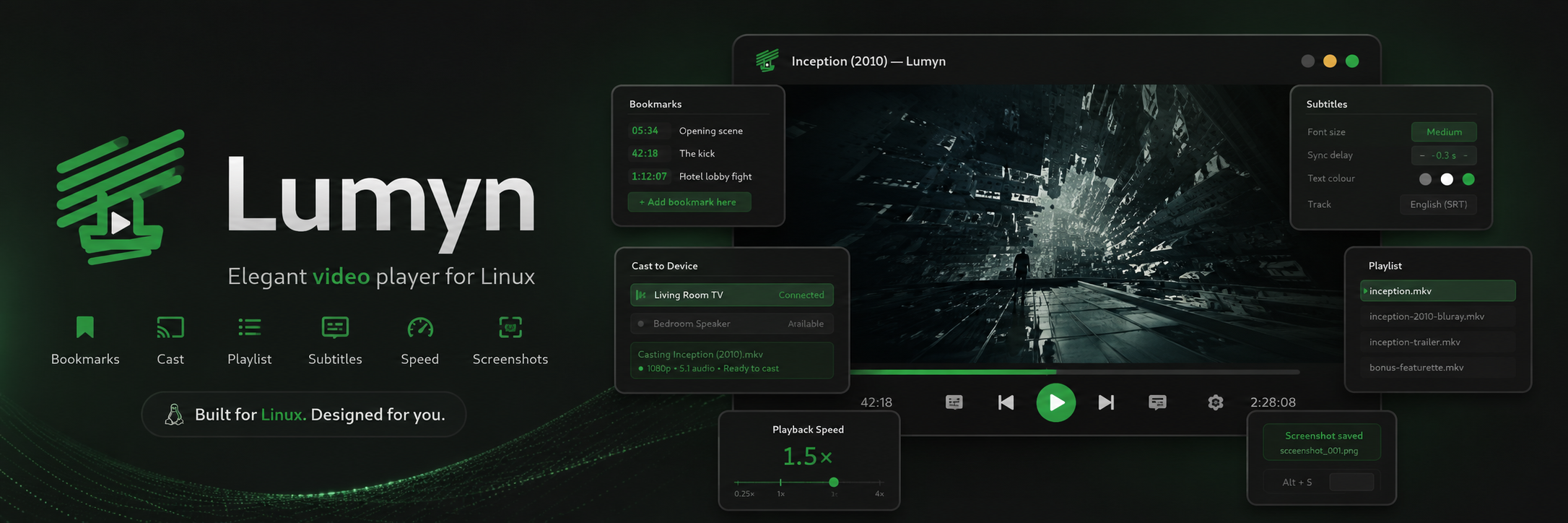Click Lumyn app icon in title bar
Image resolution: width=1568 pixels, height=523 pixels.
(767, 61)
